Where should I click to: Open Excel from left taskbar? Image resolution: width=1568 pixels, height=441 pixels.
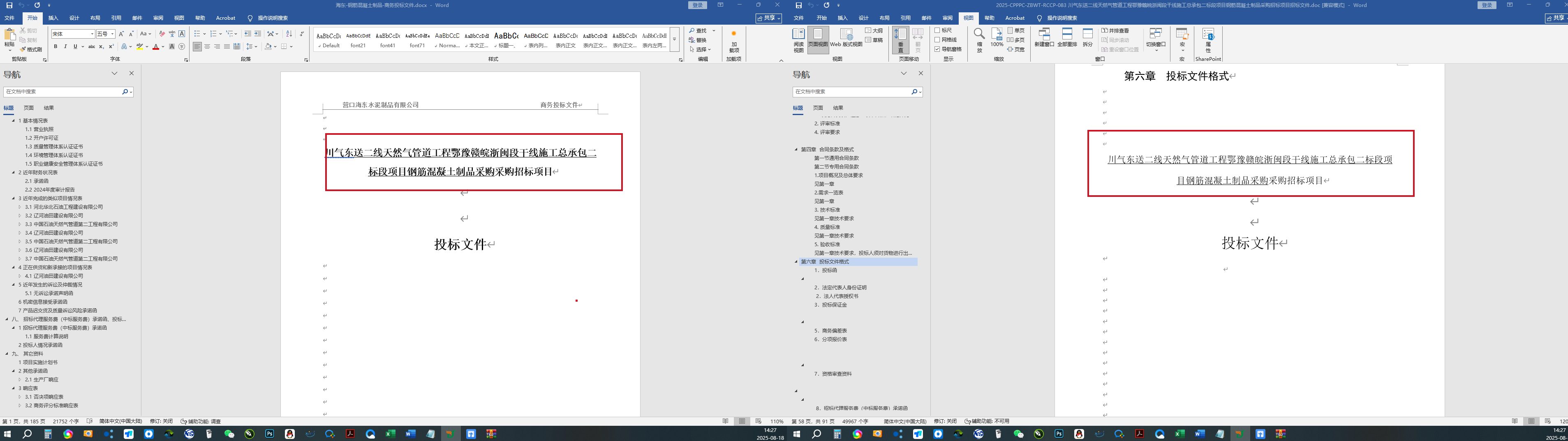(x=390, y=434)
